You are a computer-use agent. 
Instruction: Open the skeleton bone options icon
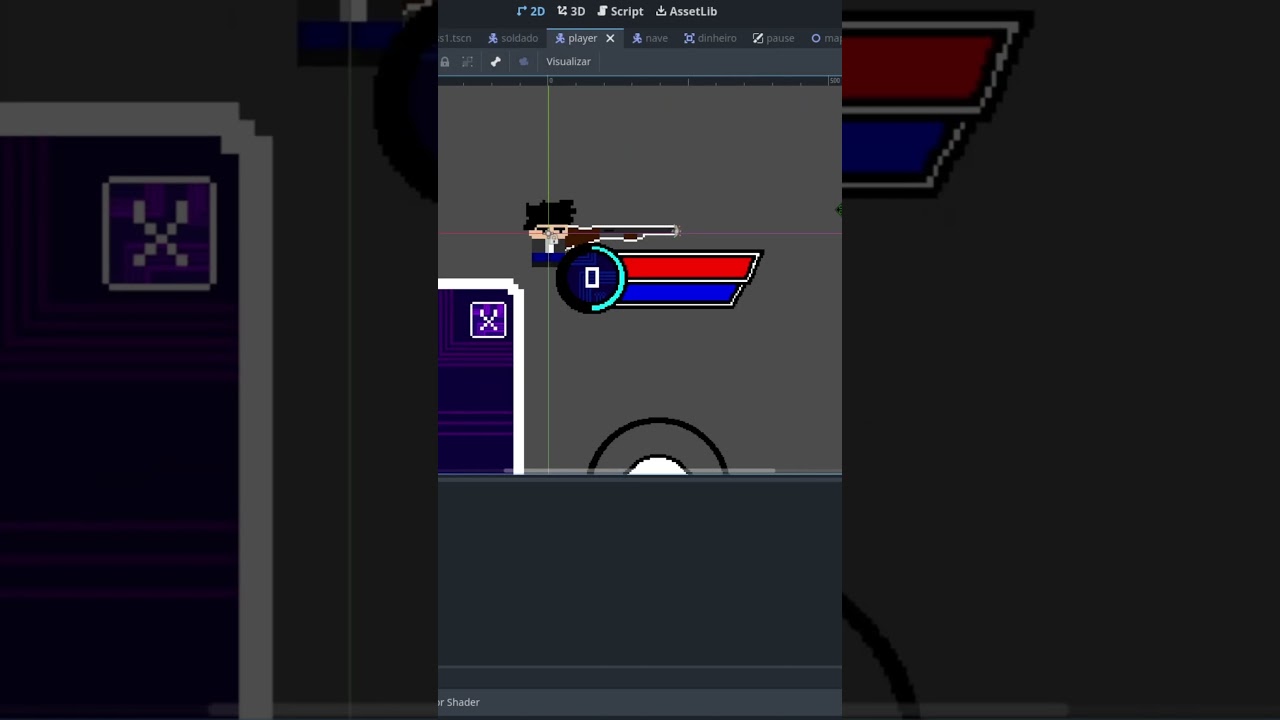(x=495, y=62)
